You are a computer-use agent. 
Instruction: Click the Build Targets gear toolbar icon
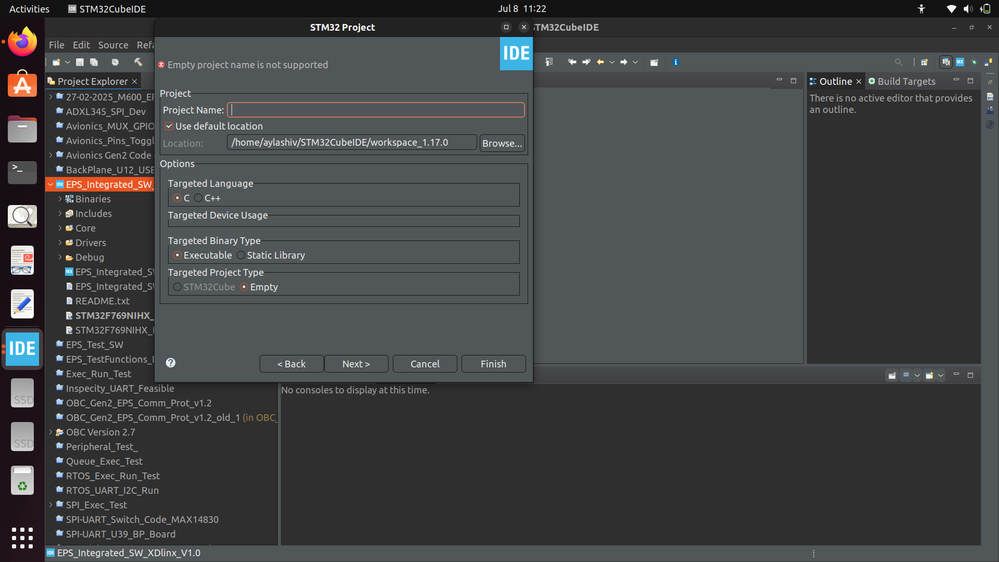115,62
